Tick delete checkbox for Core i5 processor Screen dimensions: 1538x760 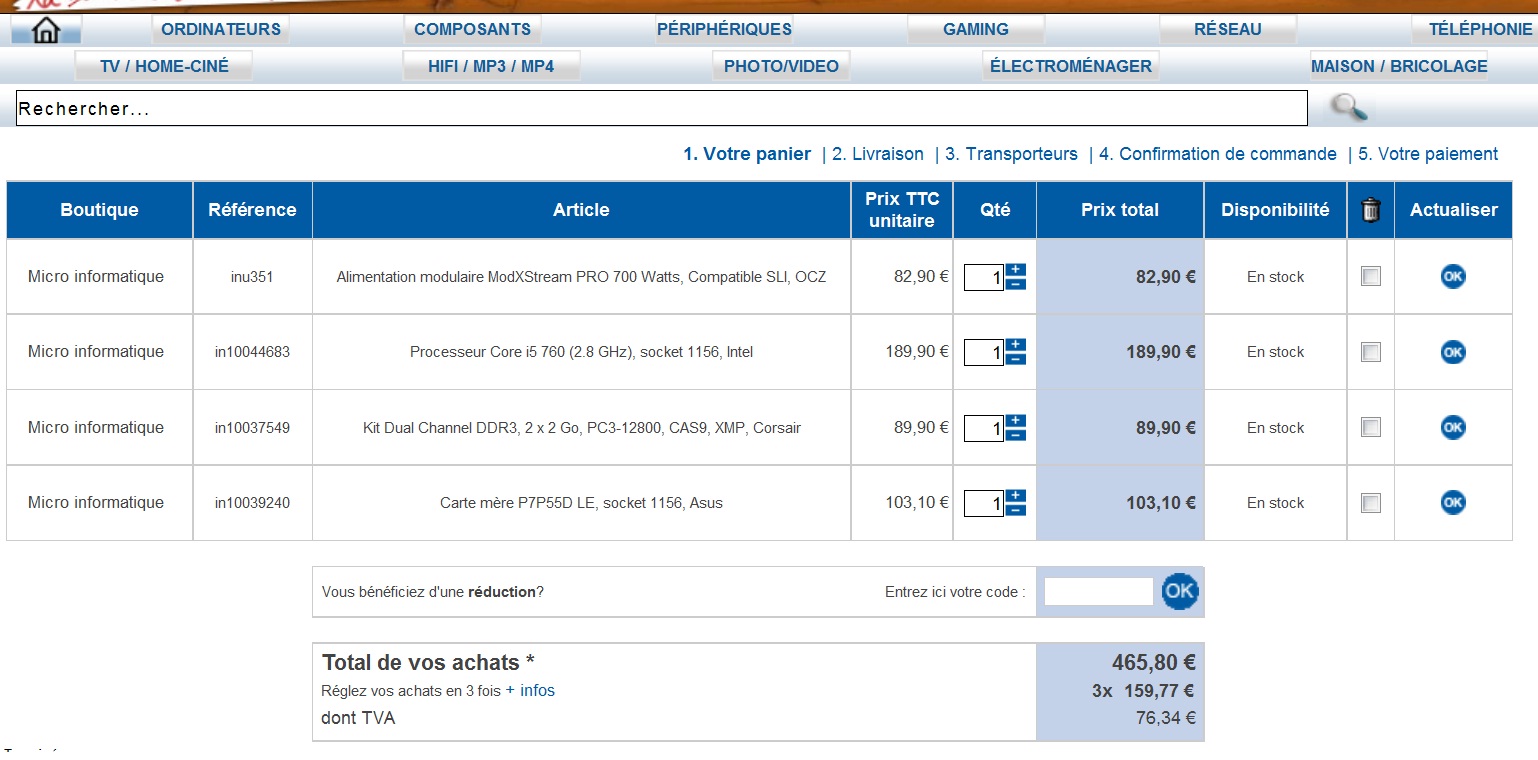1370,352
